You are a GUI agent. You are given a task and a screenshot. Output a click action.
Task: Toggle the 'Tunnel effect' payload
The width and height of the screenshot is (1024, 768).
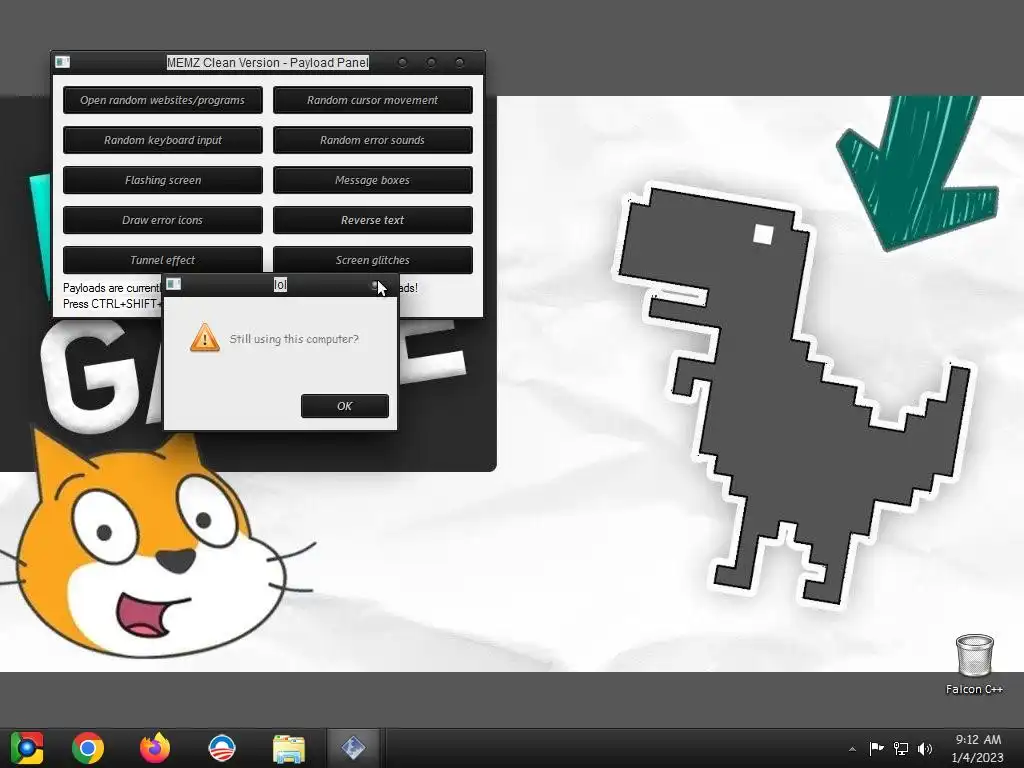click(163, 260)
